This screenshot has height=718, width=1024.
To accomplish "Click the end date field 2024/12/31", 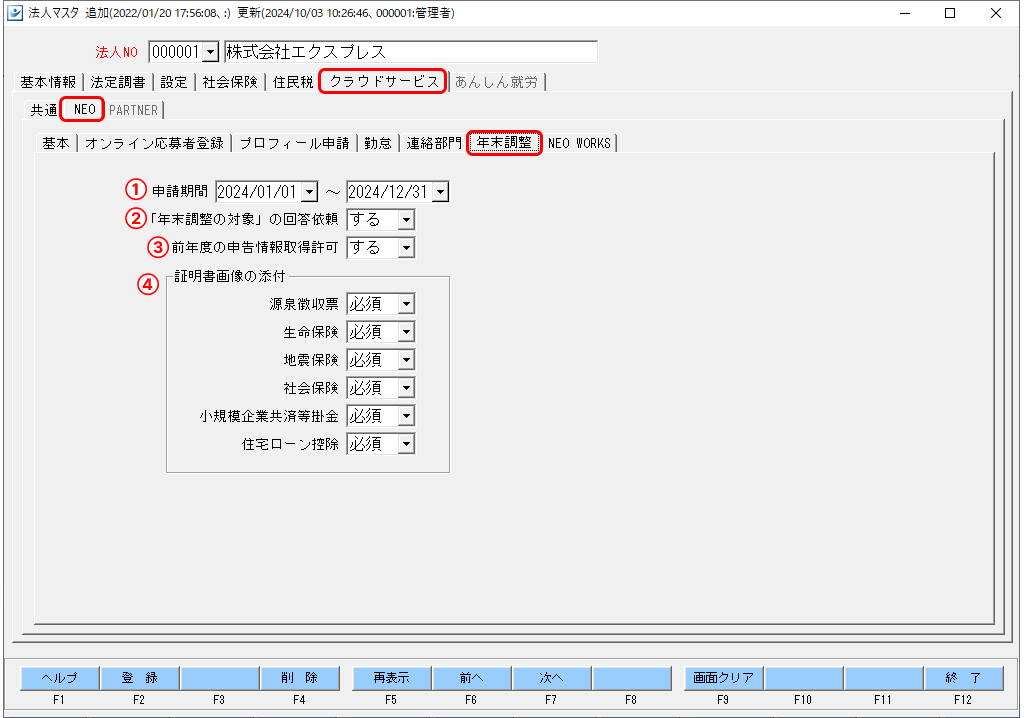I will coord(389,192).
